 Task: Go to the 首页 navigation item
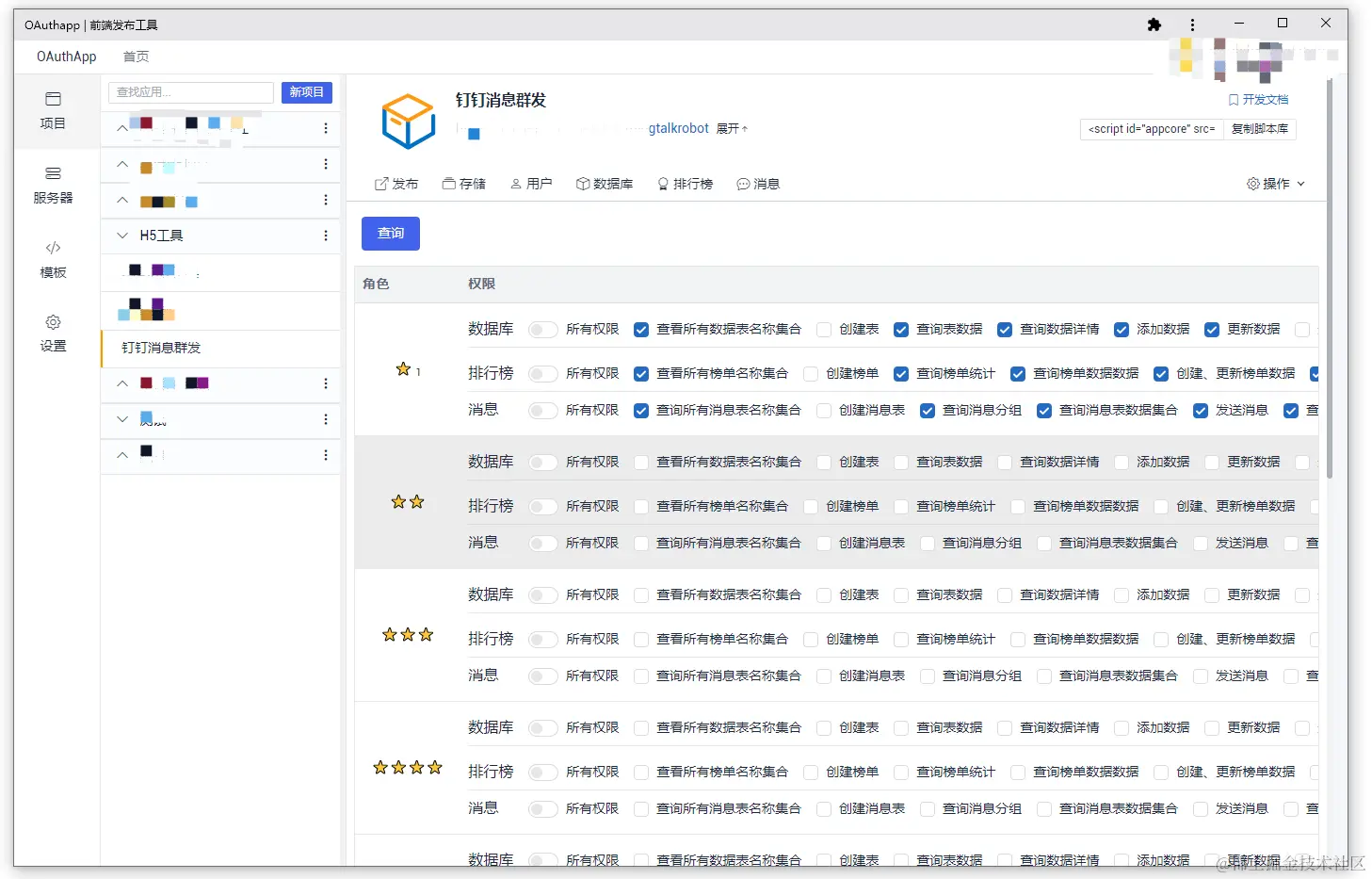click(137, 57)
